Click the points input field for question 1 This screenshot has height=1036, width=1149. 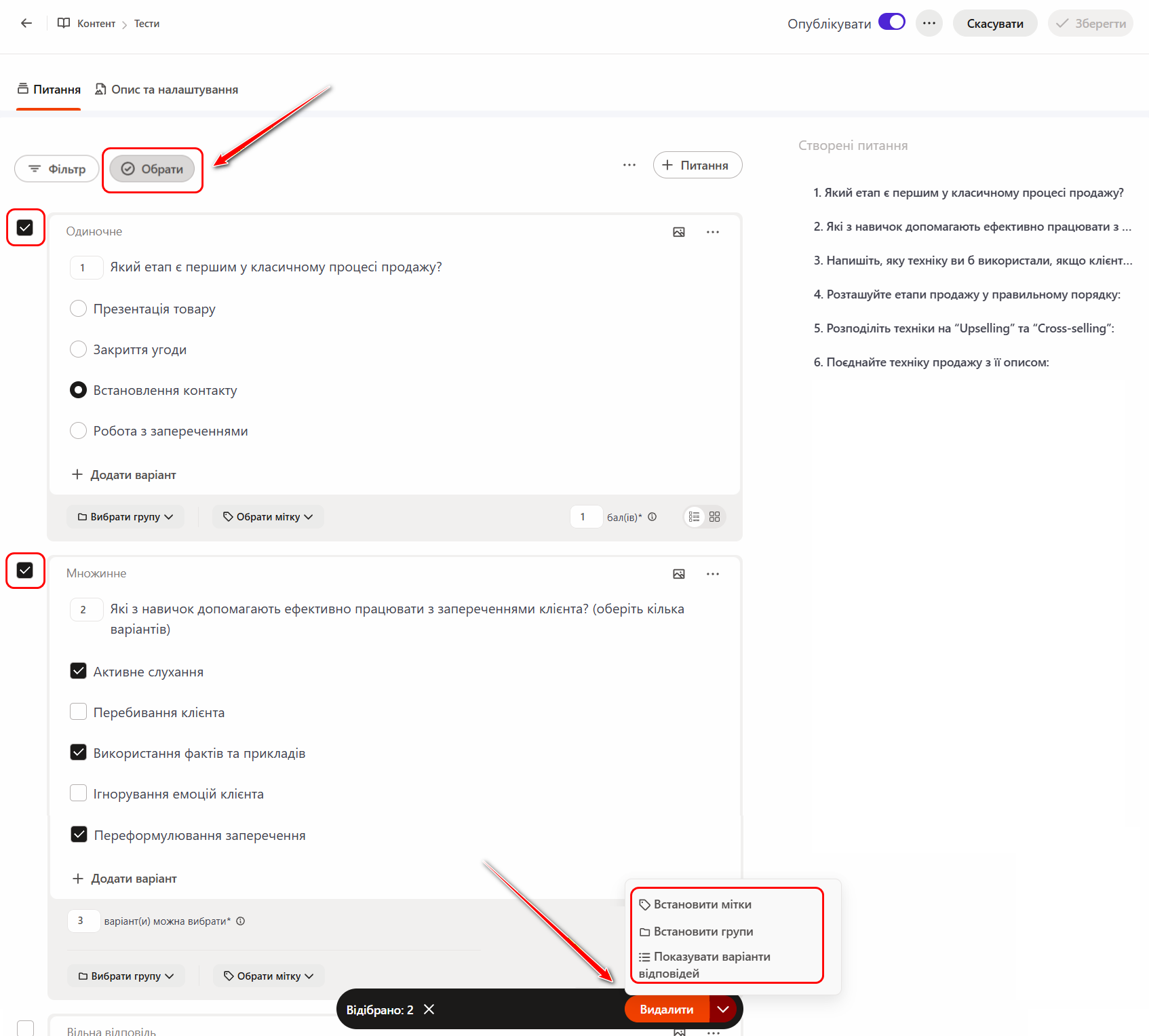click(x=585, y=517)
